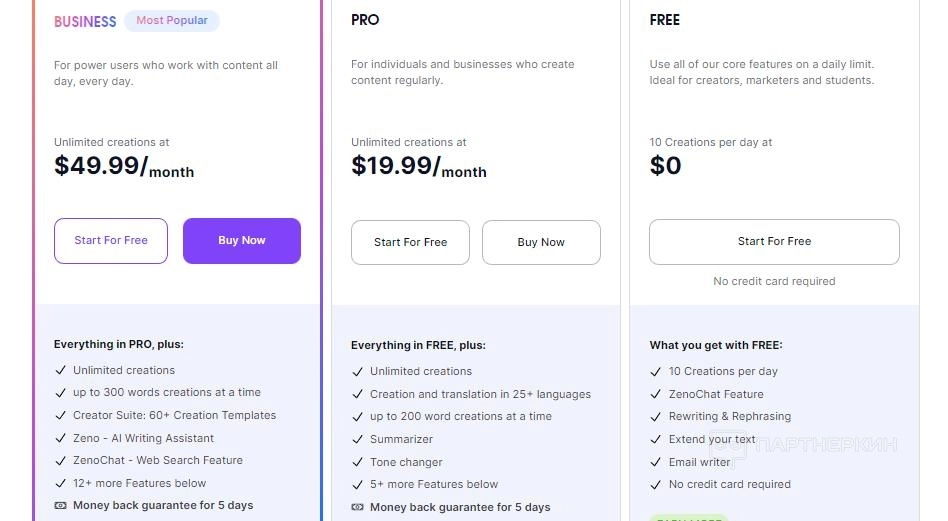Click checkmark icon next to Tone changer

pyautogui.click(x=357, y=462)
